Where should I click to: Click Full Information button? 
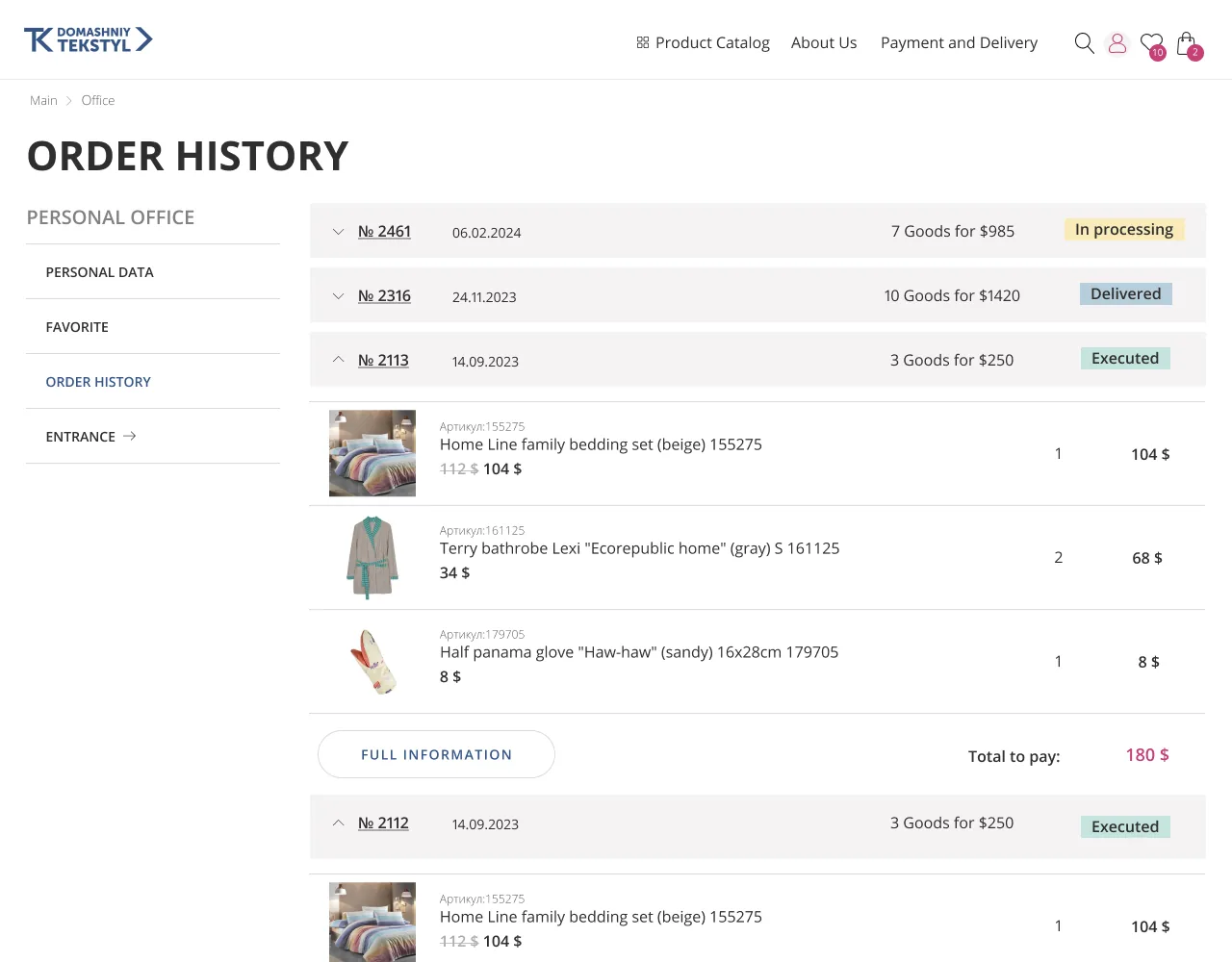click(x=436, y=754)
